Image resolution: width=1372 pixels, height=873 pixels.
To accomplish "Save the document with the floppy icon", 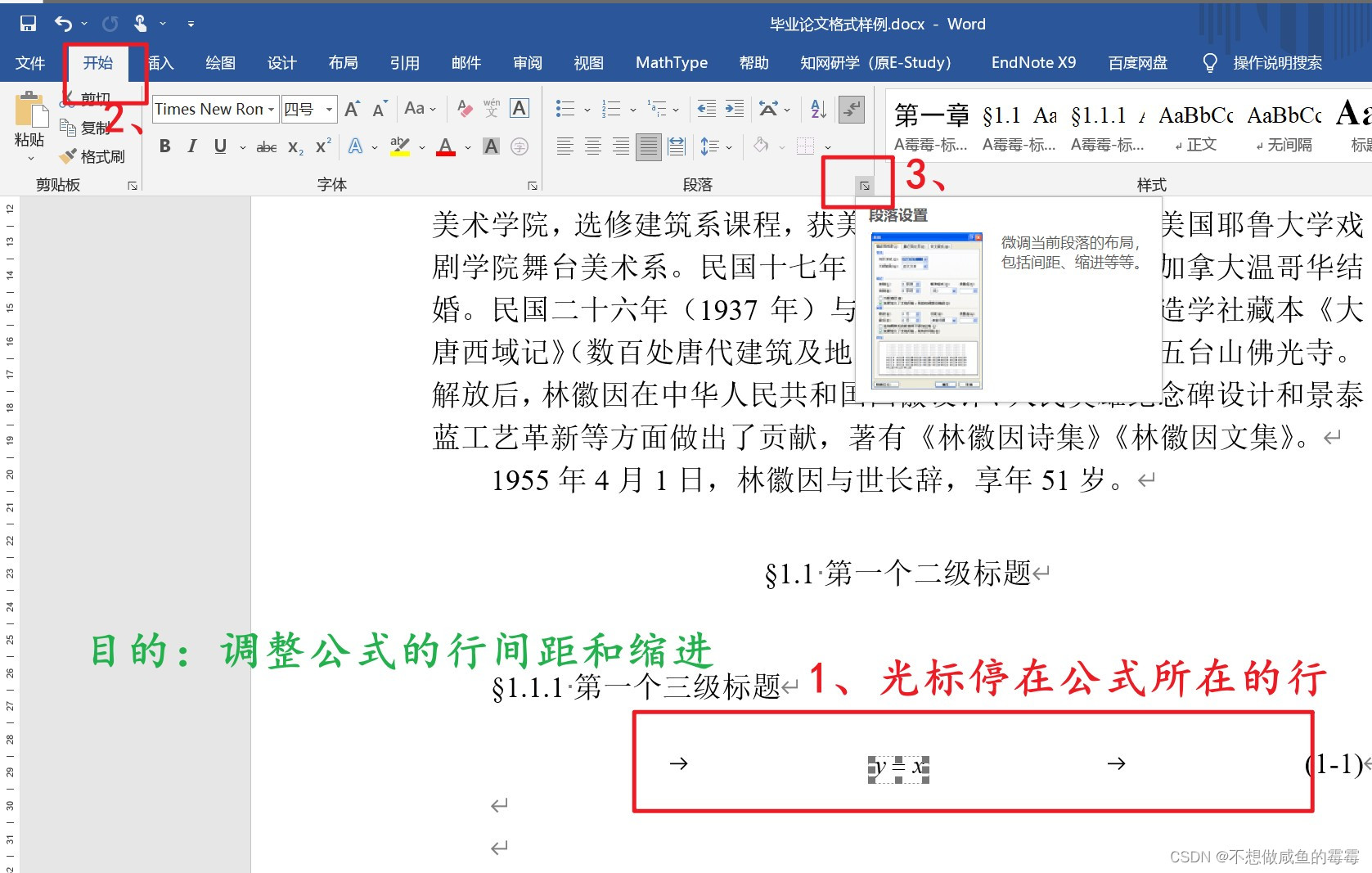I will pyautogui.click(x=28, y=24).
